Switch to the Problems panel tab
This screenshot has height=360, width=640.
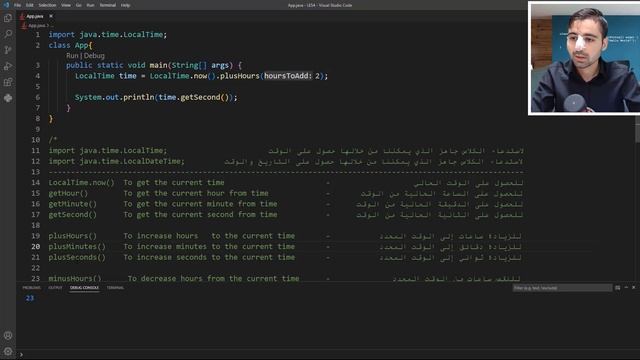[31, 288]
